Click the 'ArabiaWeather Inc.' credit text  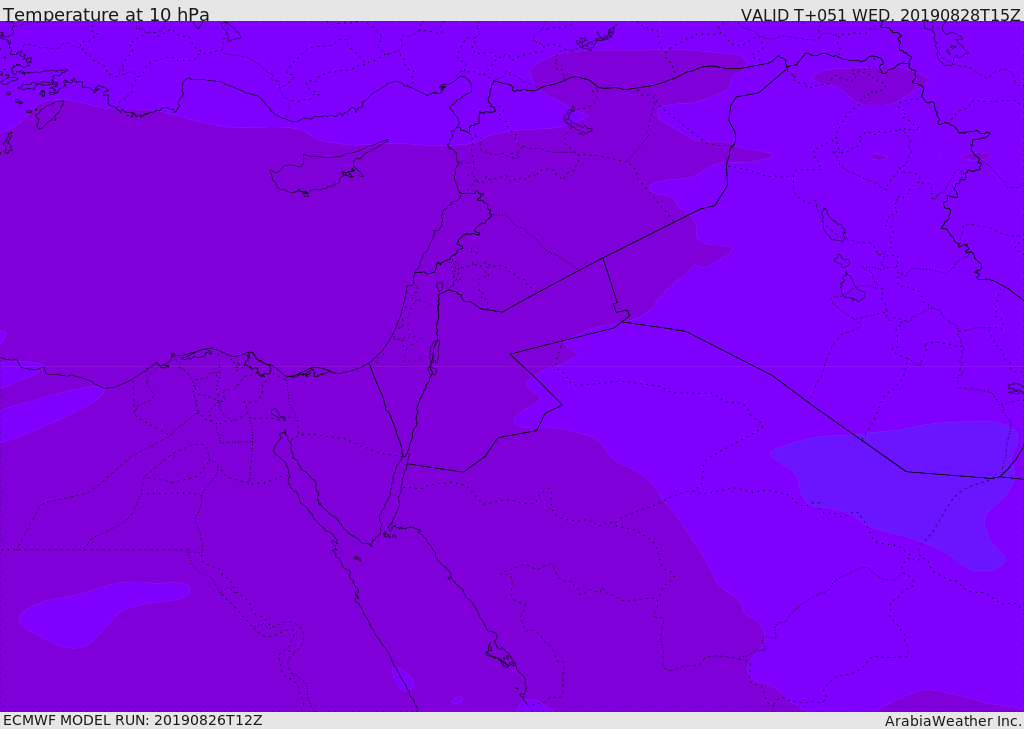[x=952, y=721]
